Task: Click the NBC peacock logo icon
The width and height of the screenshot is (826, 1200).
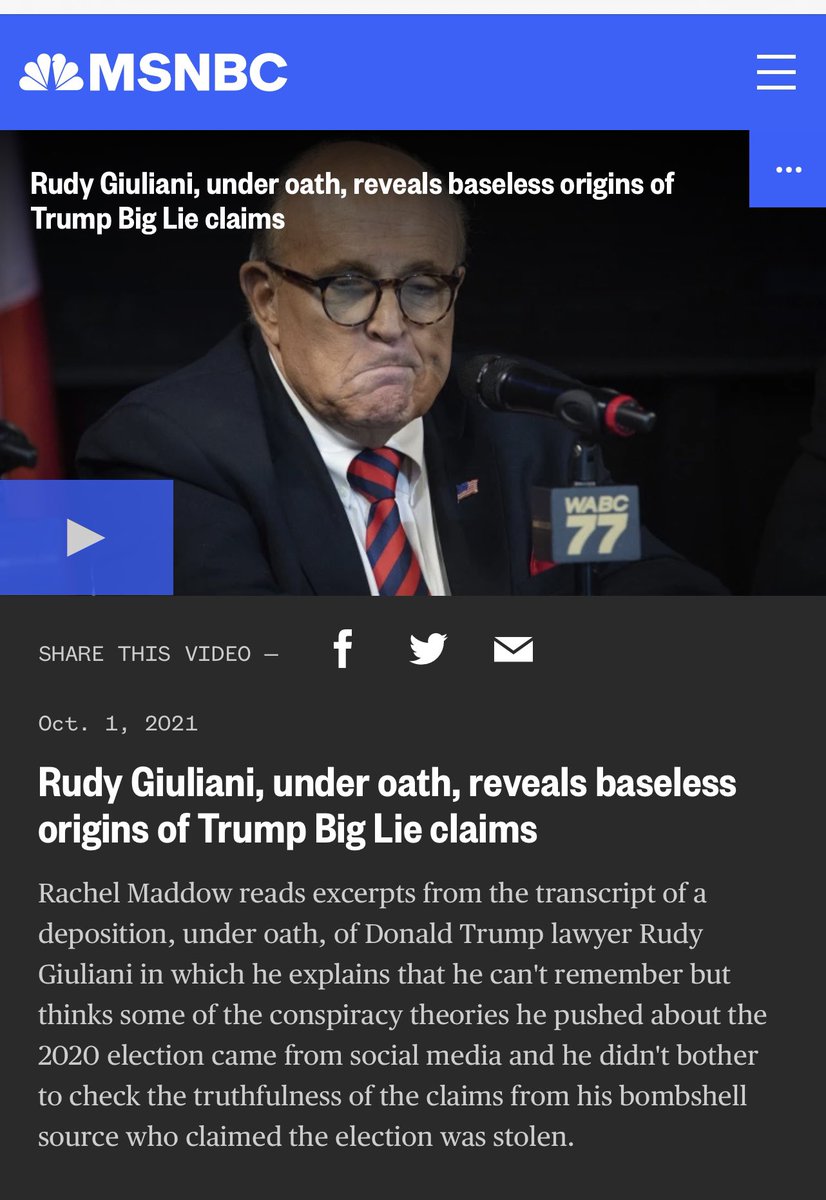Action: click(x=51, y=72)
